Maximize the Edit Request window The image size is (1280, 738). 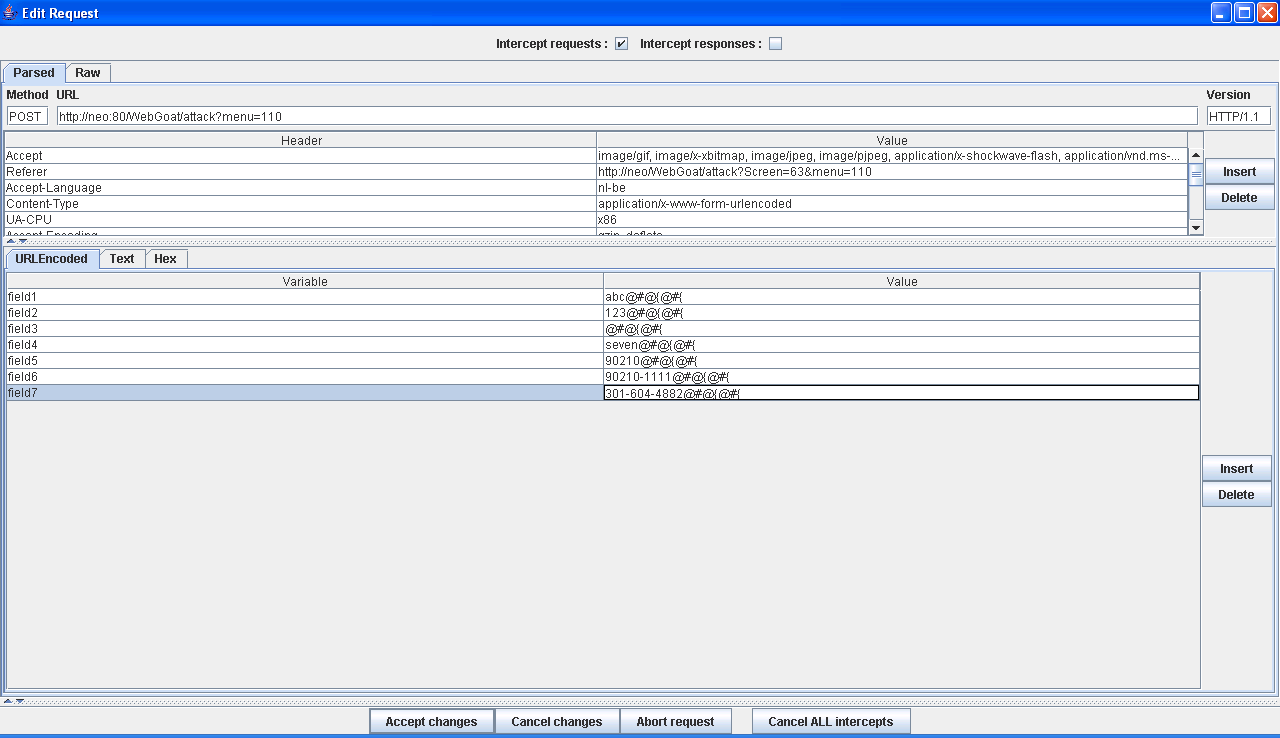click(1244, 13)
